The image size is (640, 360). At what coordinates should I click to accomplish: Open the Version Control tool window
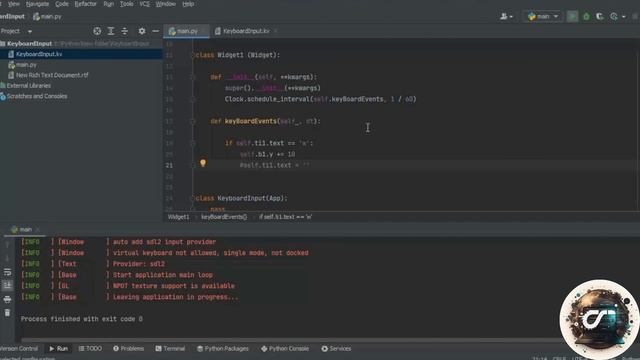click(x=19, y=349)
